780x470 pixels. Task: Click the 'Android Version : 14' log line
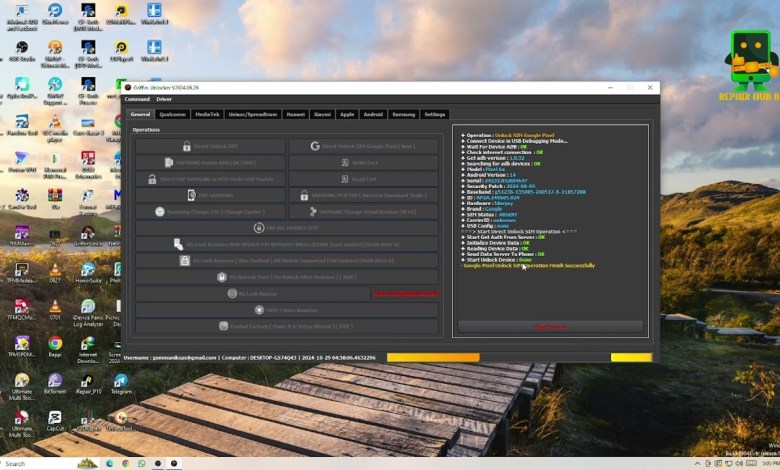pyautogui.click(x=488, y=175)
